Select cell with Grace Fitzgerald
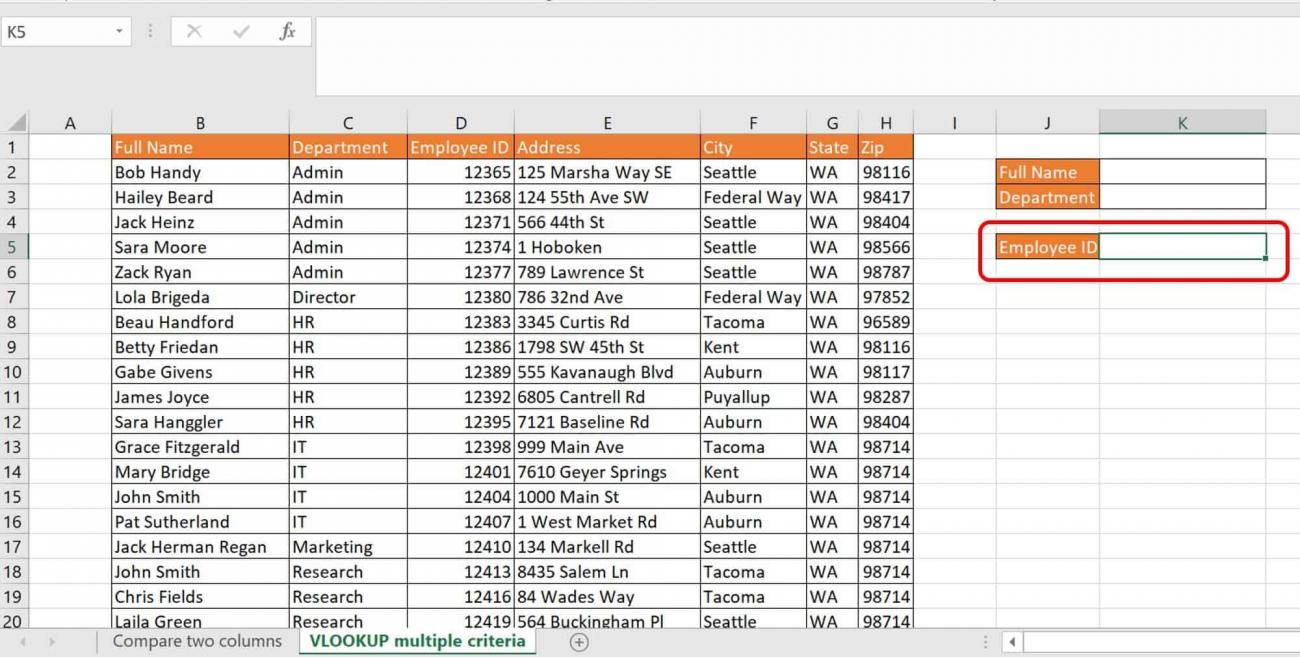The image size is (1300, 657). 200,447
